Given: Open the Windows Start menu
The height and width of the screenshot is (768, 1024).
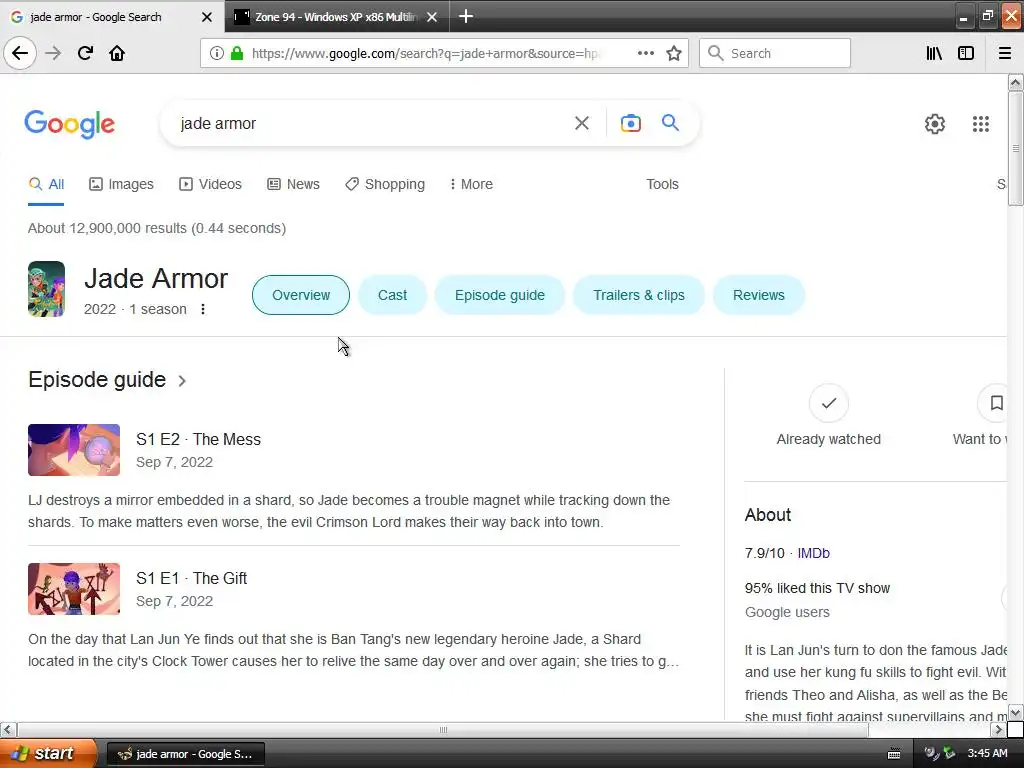Looking at the screenshot, I should (47, 754).
